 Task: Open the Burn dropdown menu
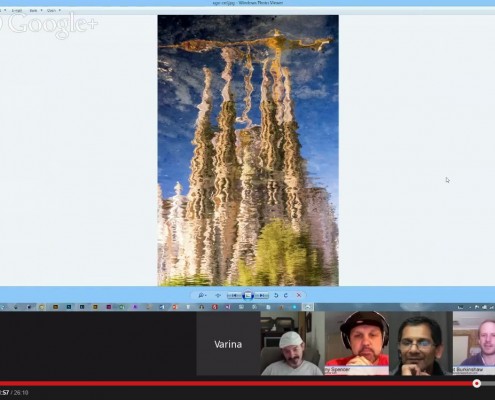(36, 10)
